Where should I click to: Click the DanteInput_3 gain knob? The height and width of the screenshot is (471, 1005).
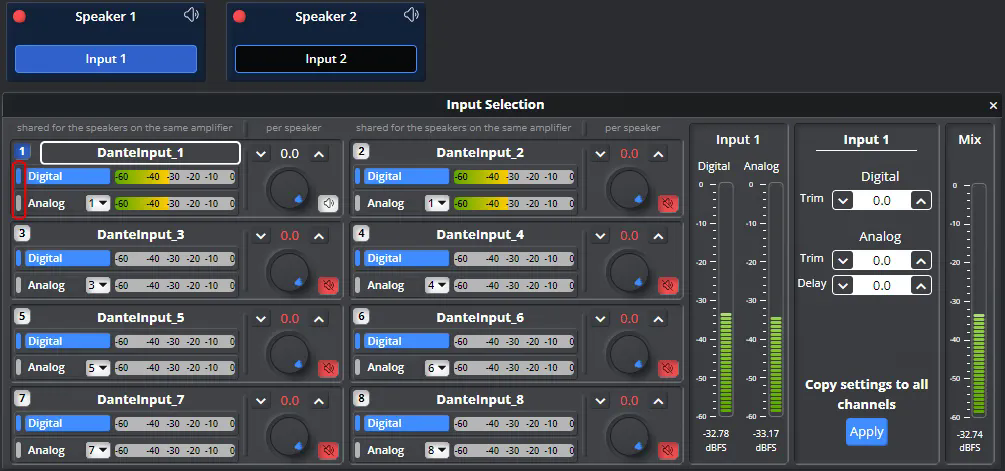coord(289,272)
